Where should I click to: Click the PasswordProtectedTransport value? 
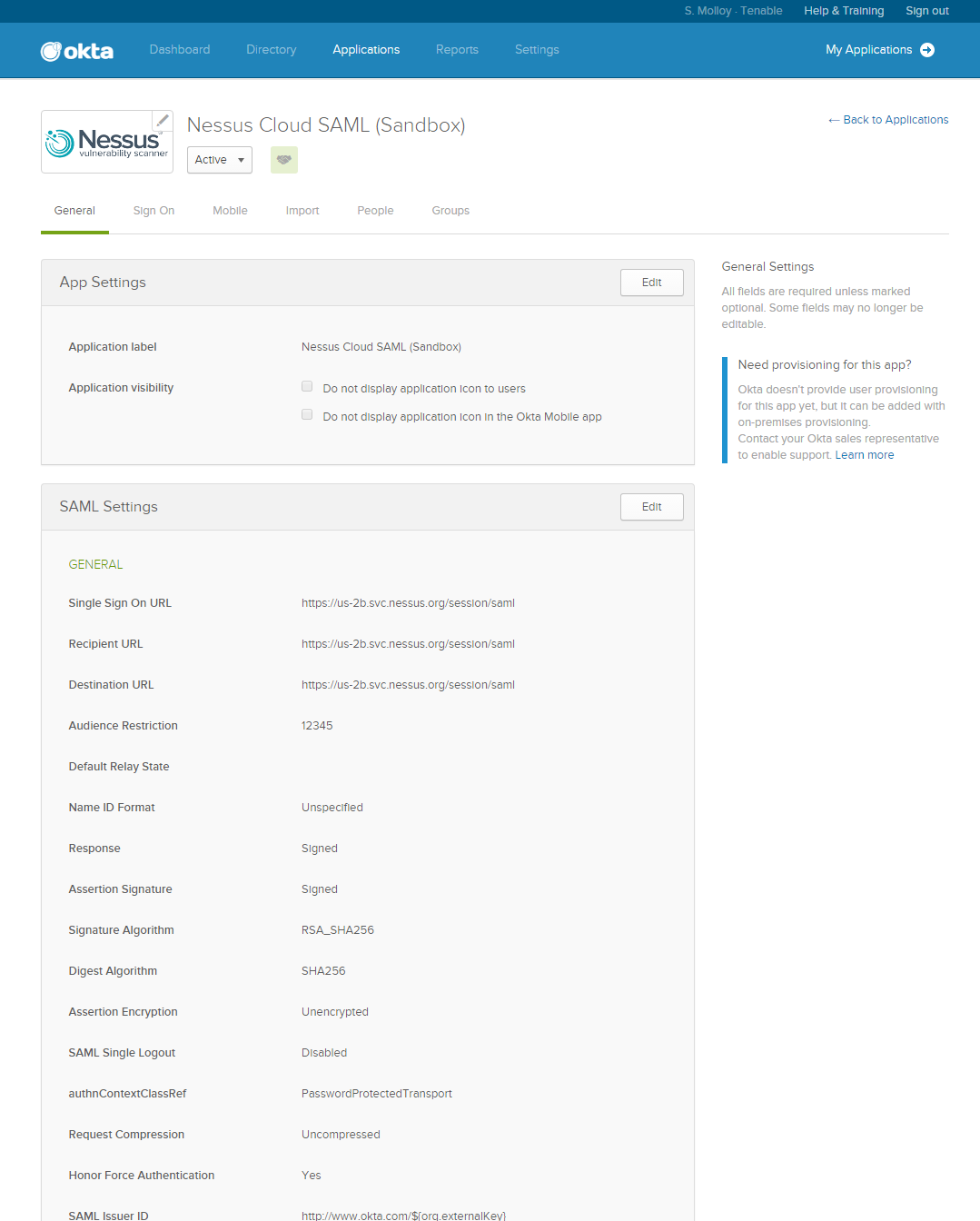tap(377, 1094)
